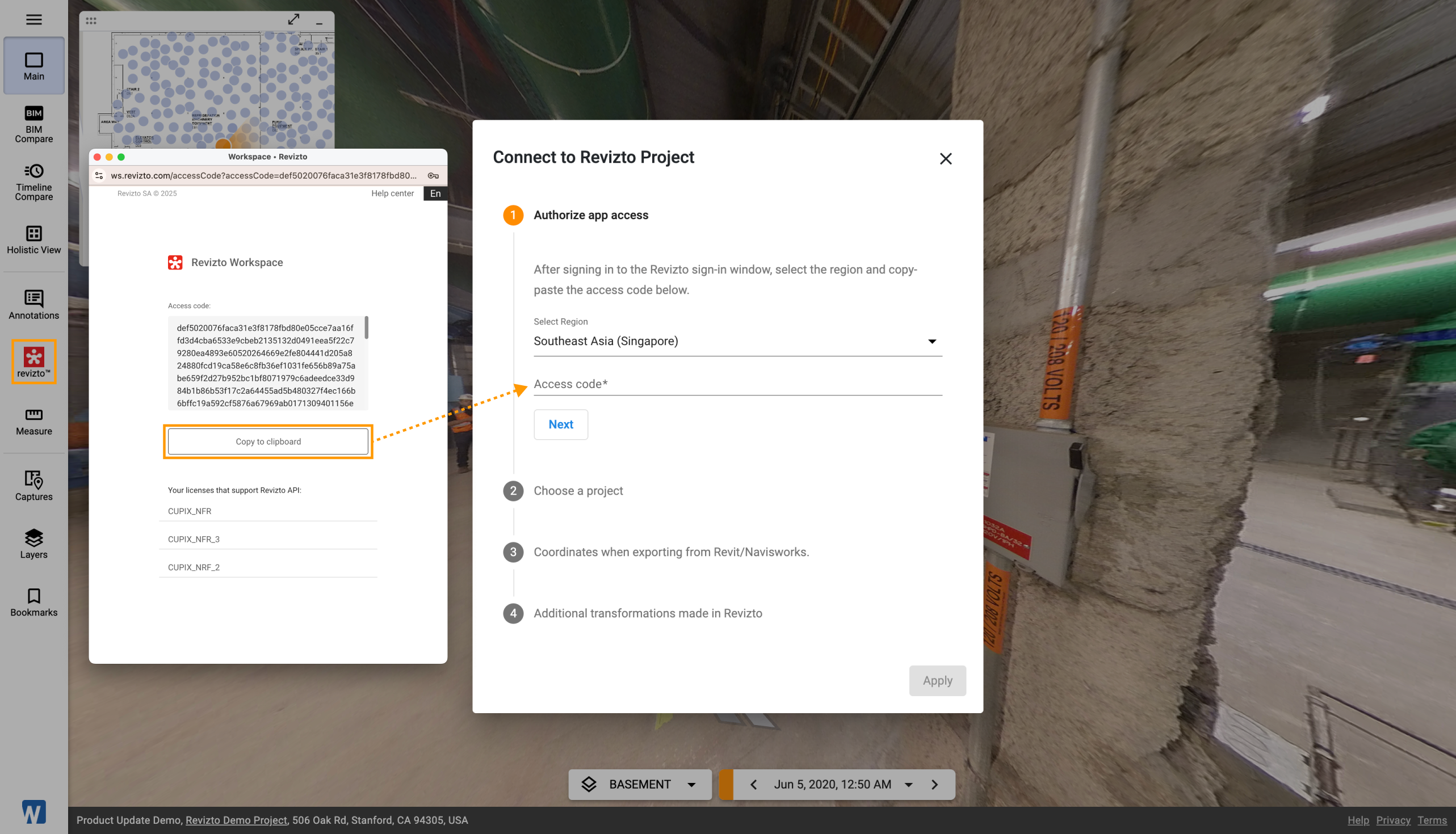Go to next capture date

pos(934,784)
